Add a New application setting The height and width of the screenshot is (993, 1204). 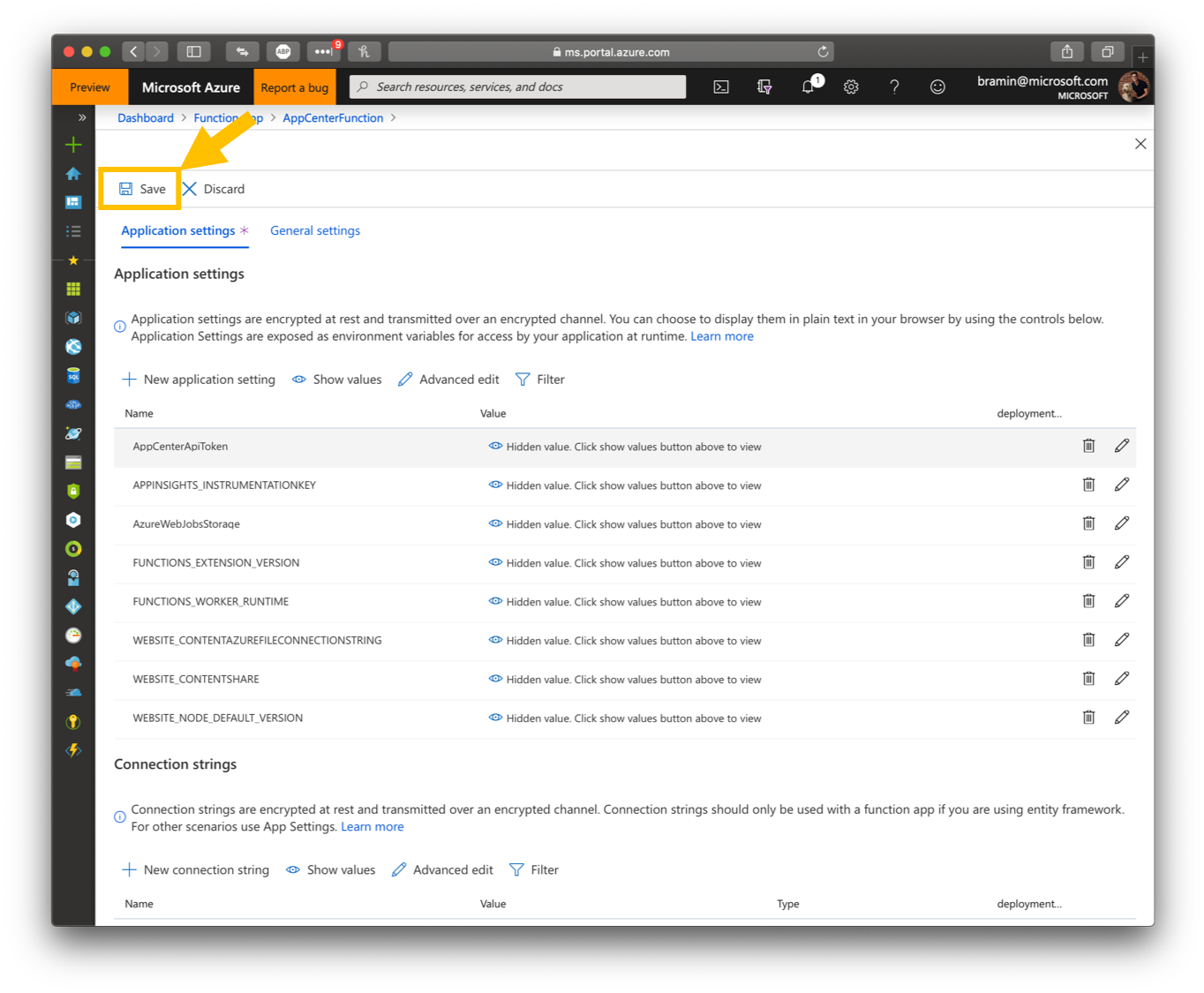[199, 380]
